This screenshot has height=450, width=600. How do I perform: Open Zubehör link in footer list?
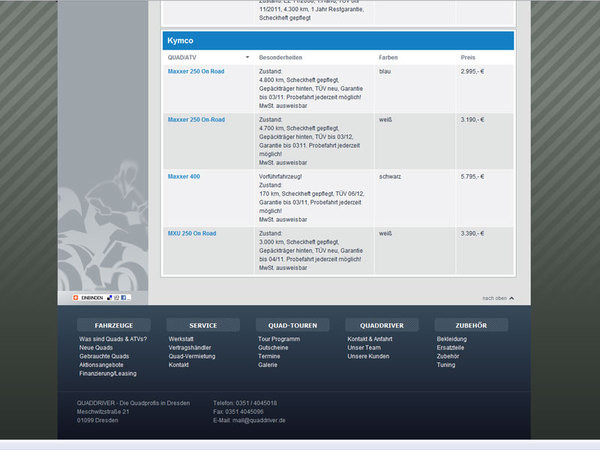click(x=448, y=356)
